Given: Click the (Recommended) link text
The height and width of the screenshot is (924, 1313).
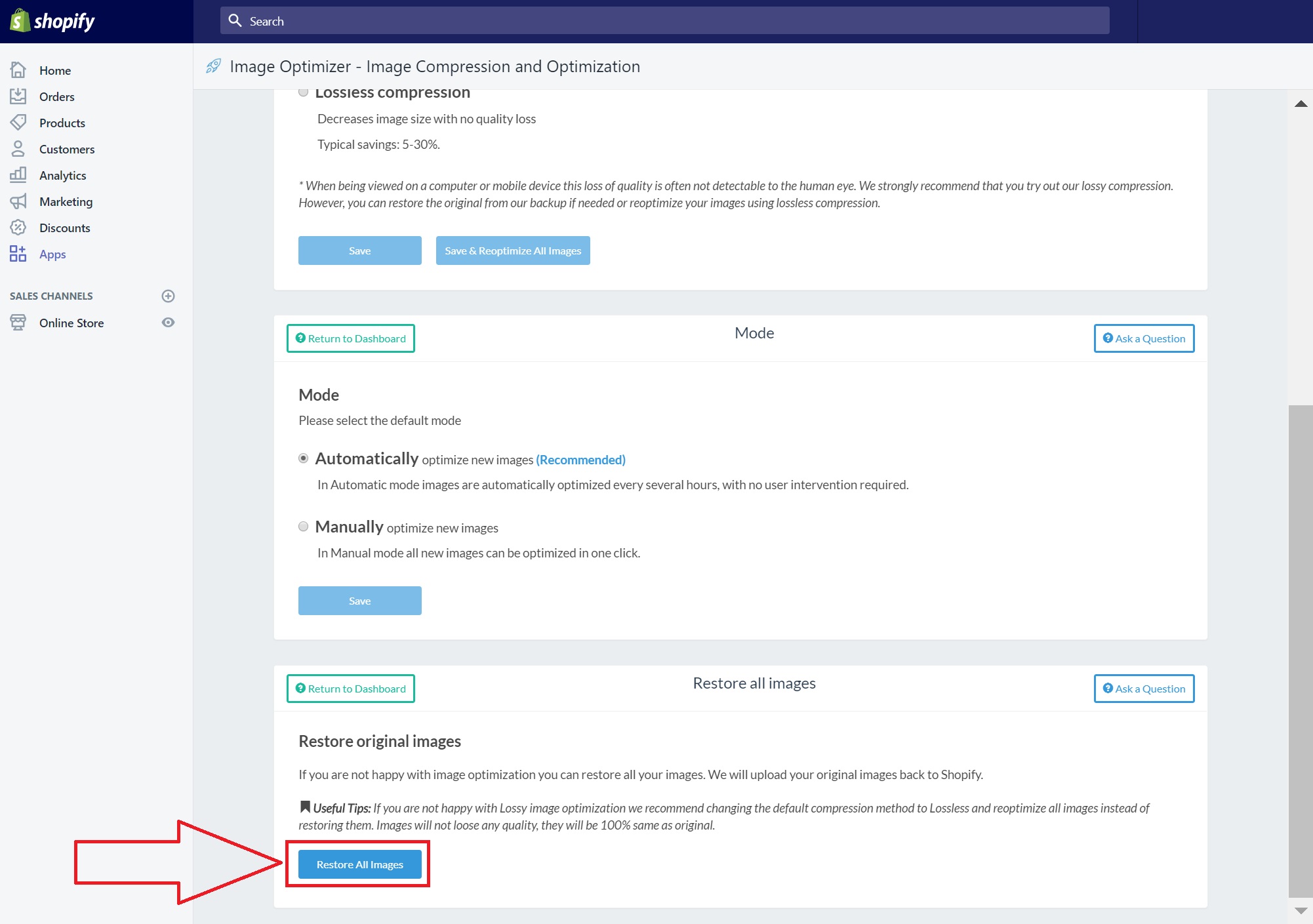Looking at the screenshot, I should coord(581,460).
